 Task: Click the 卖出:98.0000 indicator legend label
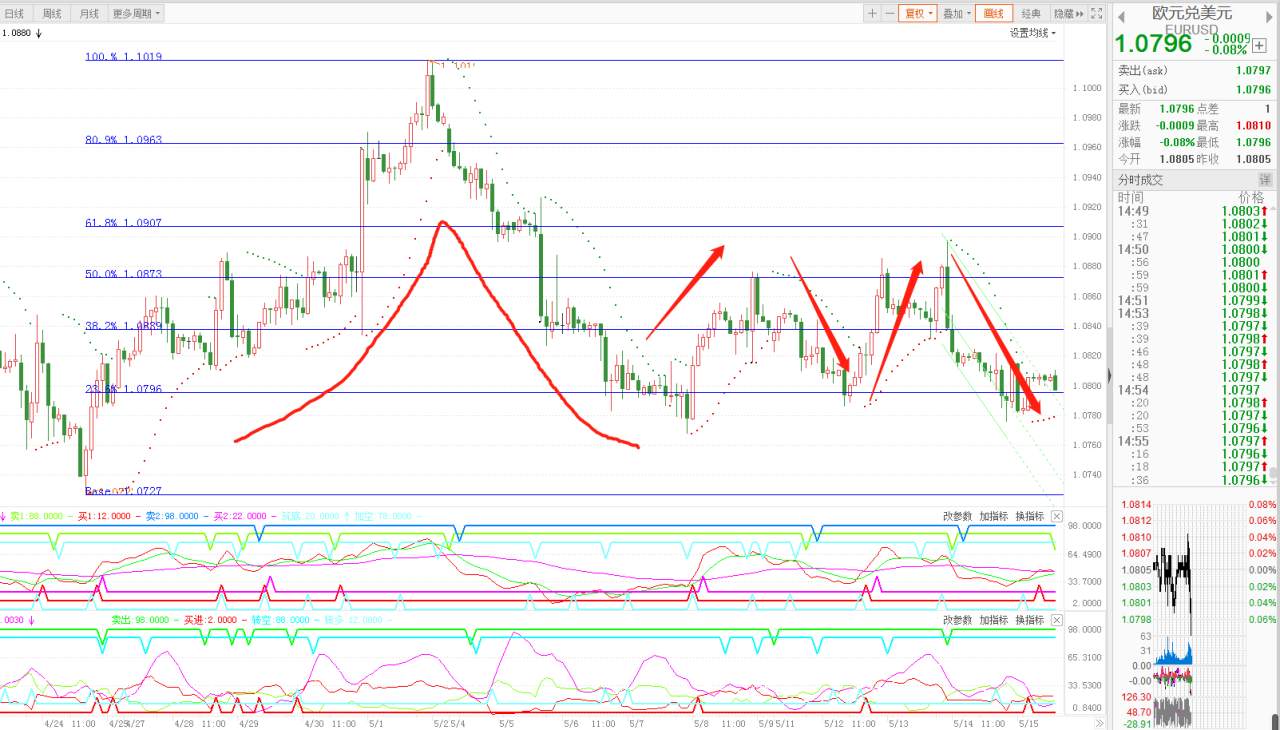click(x=139, y=620)
